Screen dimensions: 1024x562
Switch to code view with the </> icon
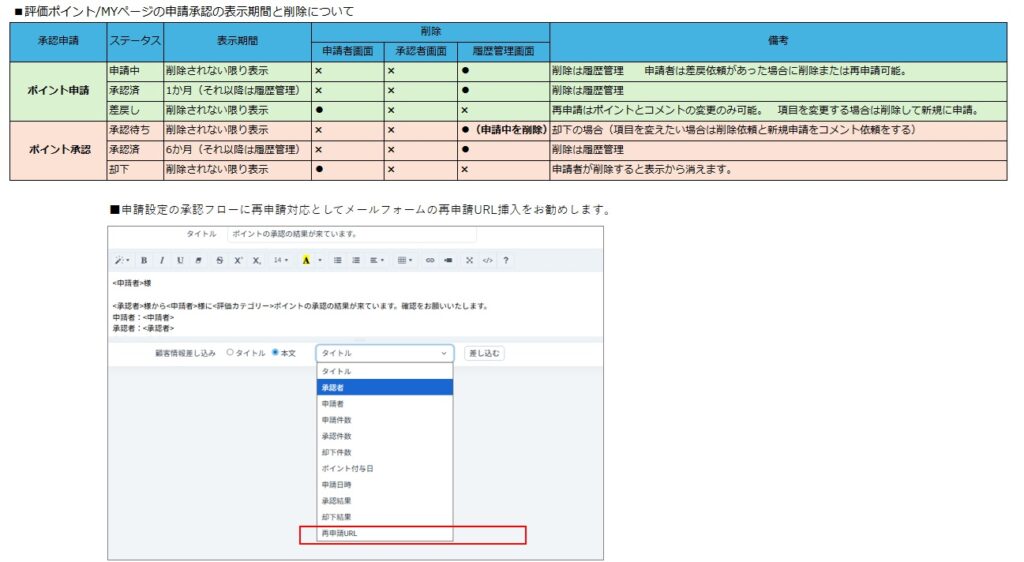[x=487, y=260]
